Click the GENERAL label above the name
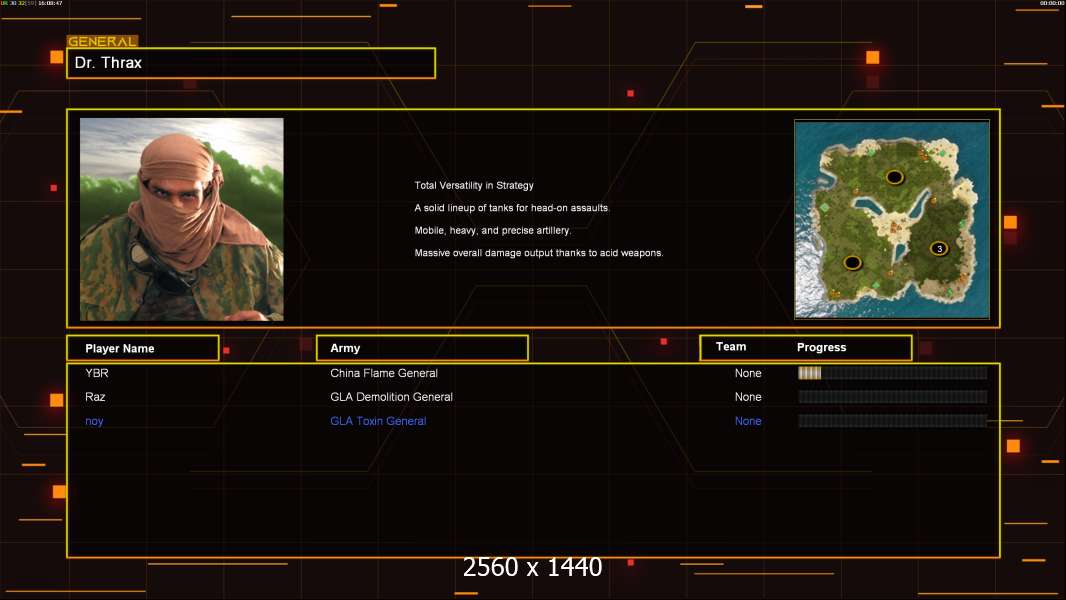 pos(102,41)
